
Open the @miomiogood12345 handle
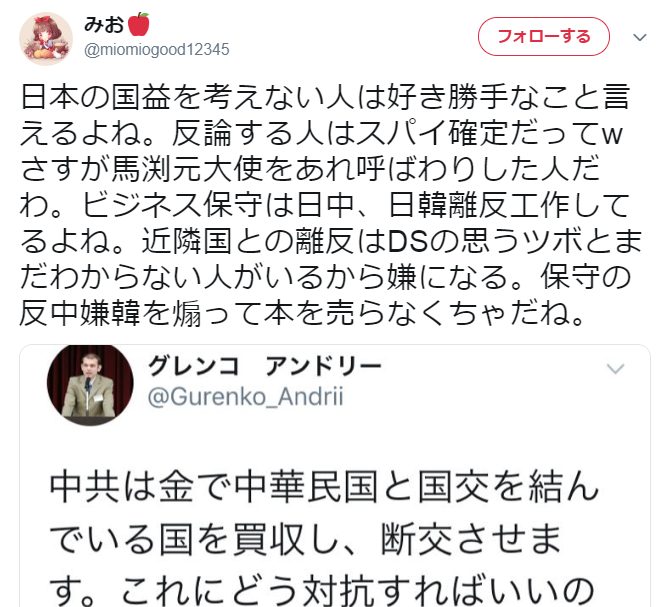(x=156, y=49)
